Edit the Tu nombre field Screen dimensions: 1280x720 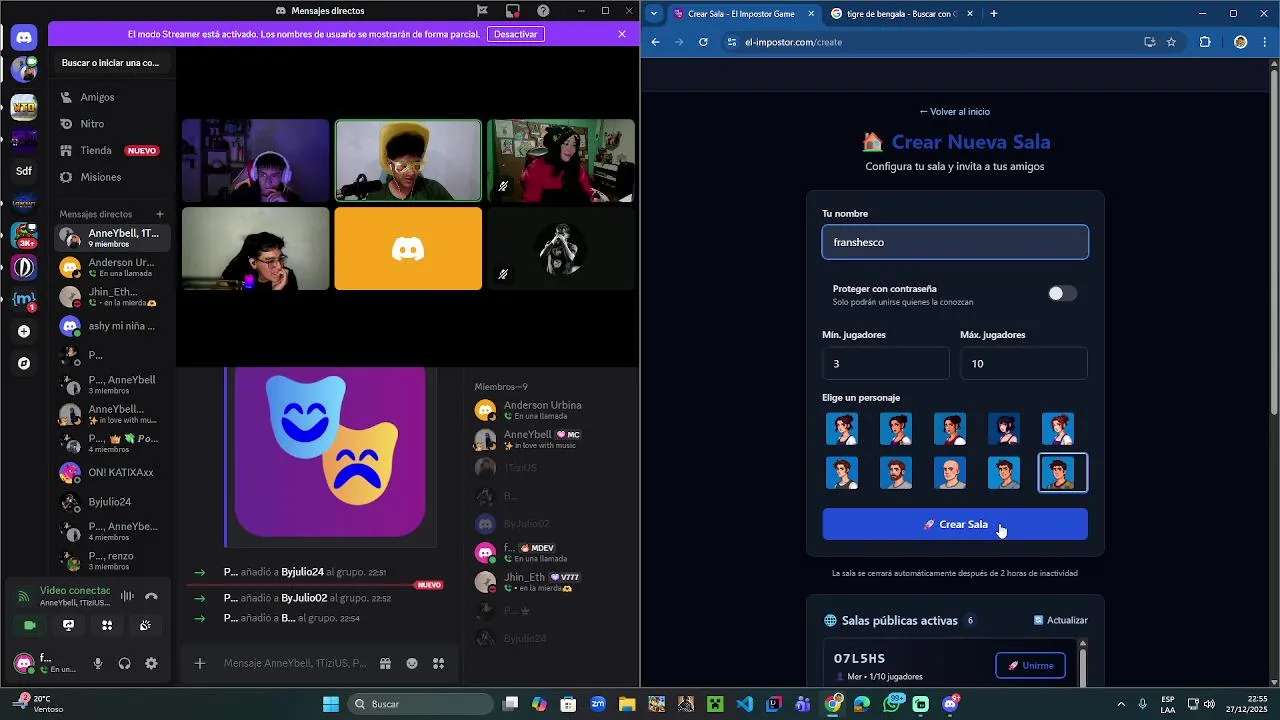click(x=955, y=242)
